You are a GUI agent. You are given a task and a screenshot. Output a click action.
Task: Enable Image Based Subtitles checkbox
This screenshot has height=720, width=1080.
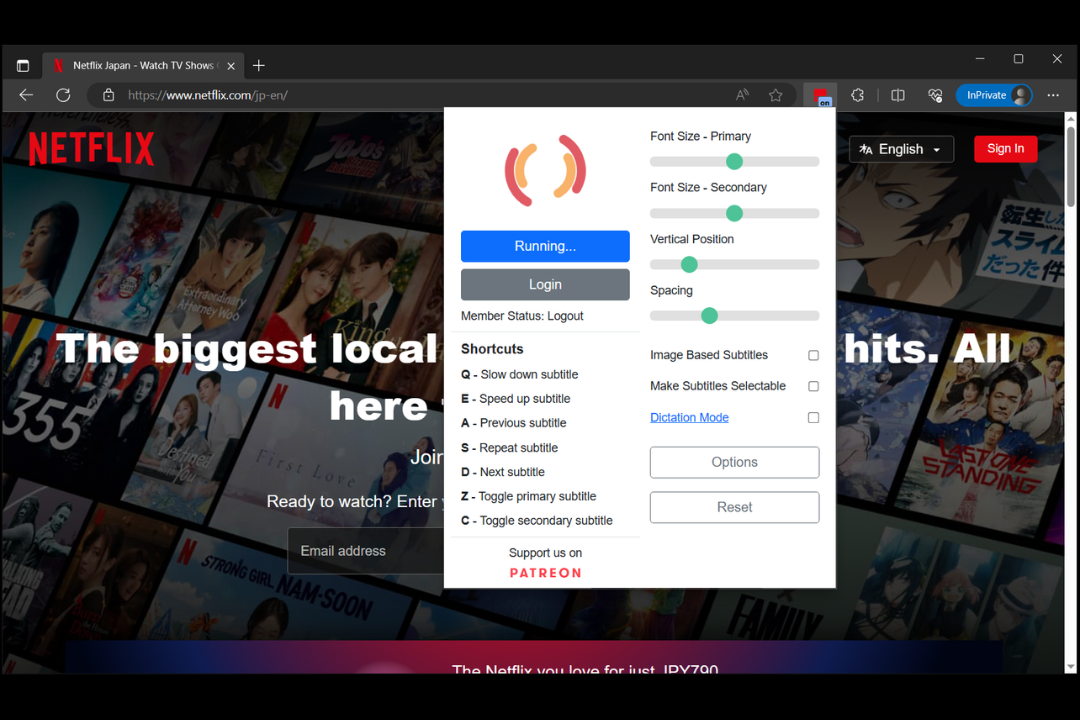coord(813,356)
